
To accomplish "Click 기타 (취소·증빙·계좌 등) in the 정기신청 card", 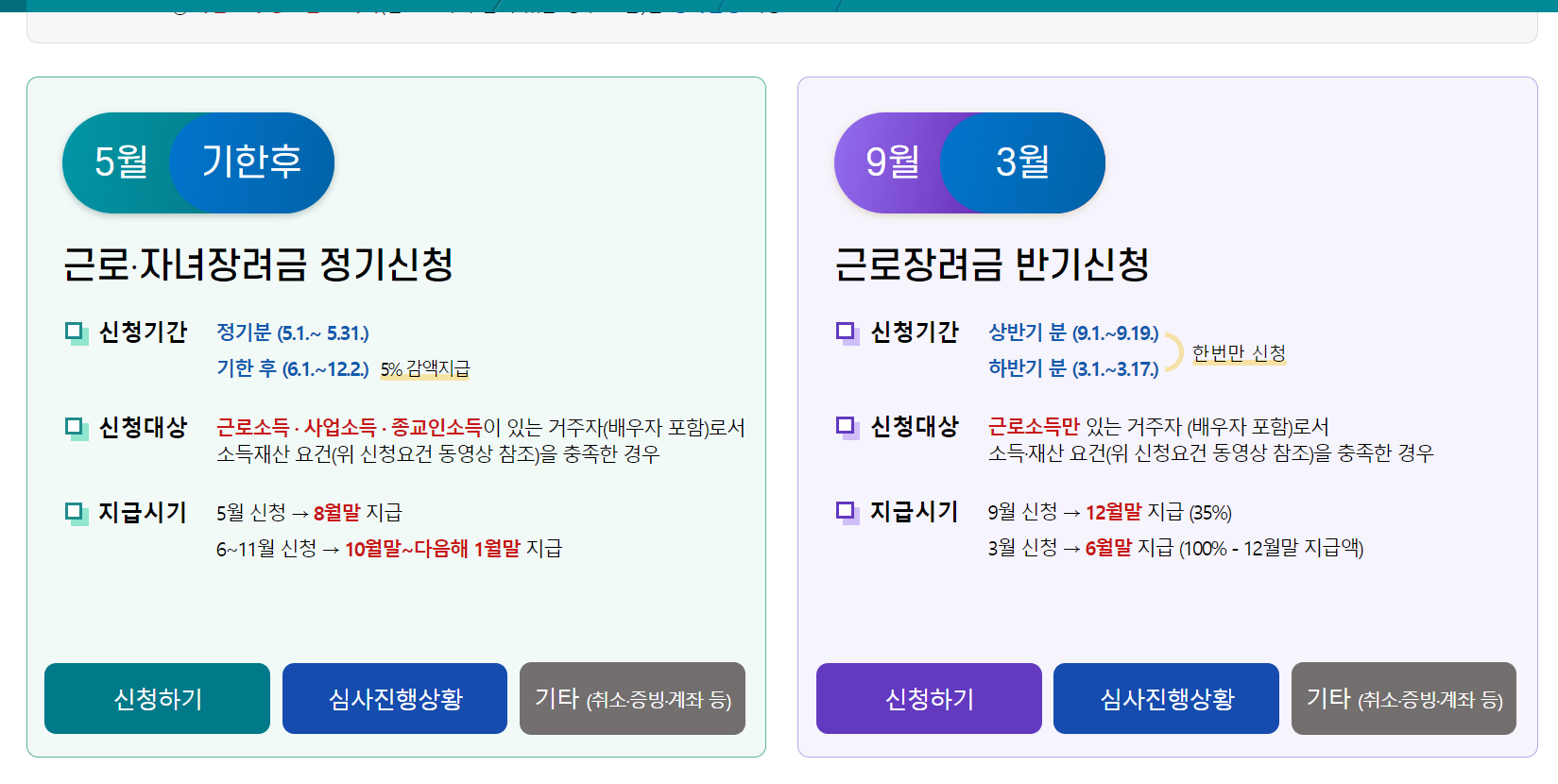I will tap(632, 698).
